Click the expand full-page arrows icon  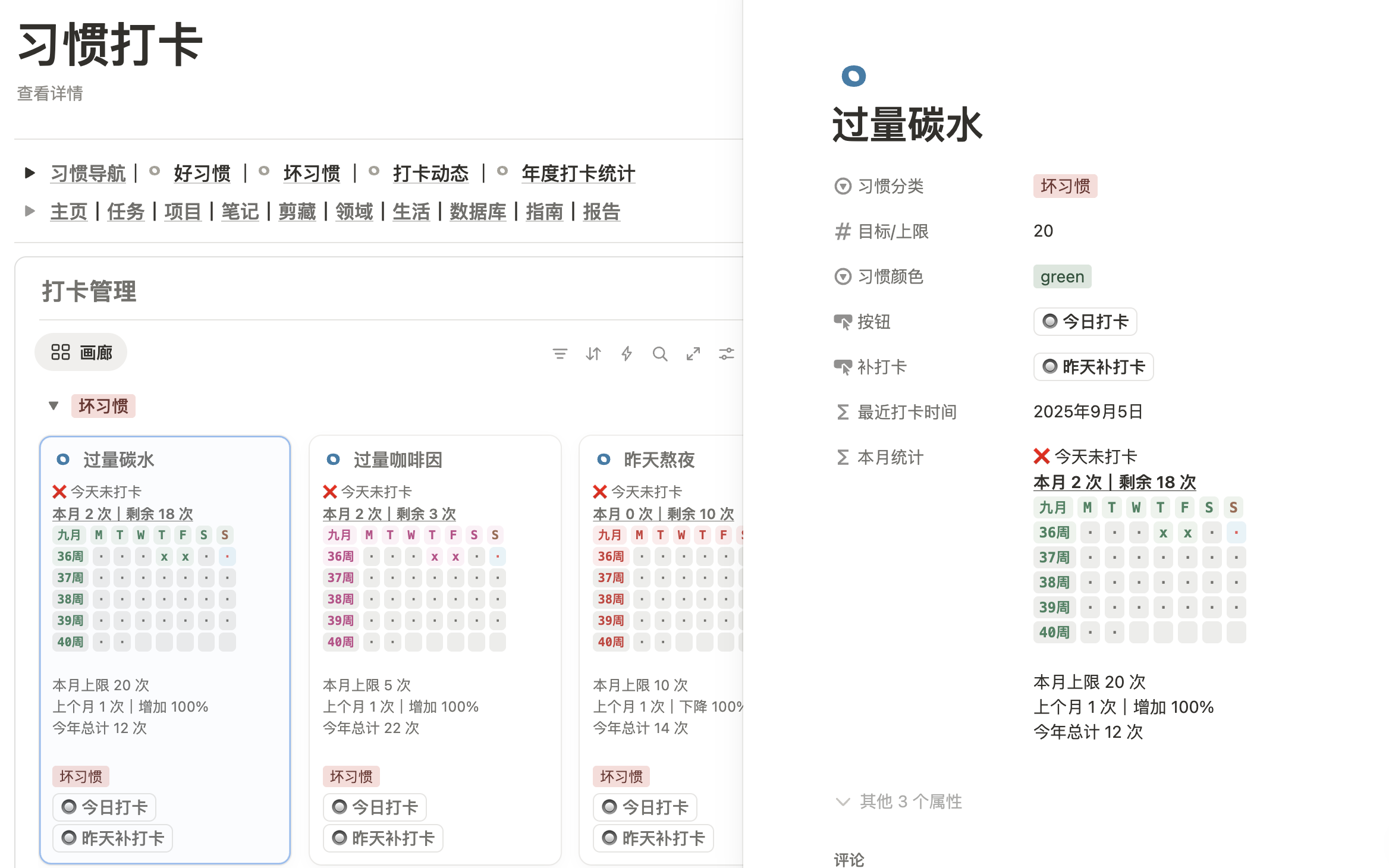click(693, 354)
